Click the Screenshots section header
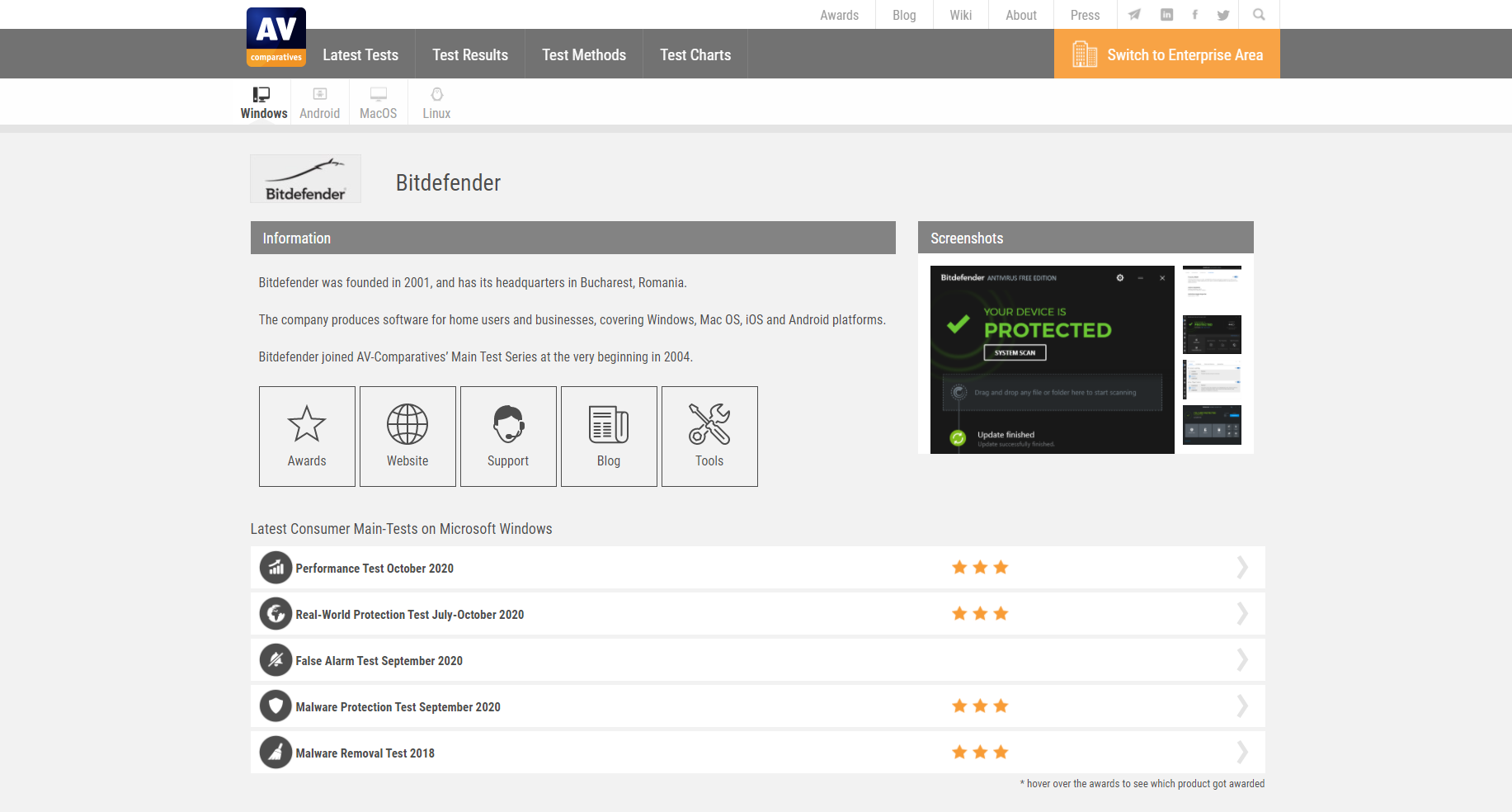This screenshot has height=812, width=1512. 1086,238
